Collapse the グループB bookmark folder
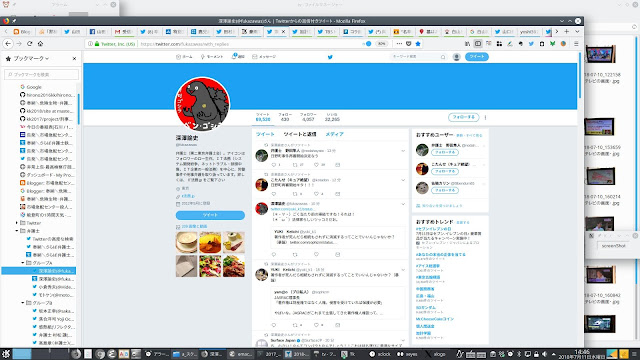 (x=23, y=303)
